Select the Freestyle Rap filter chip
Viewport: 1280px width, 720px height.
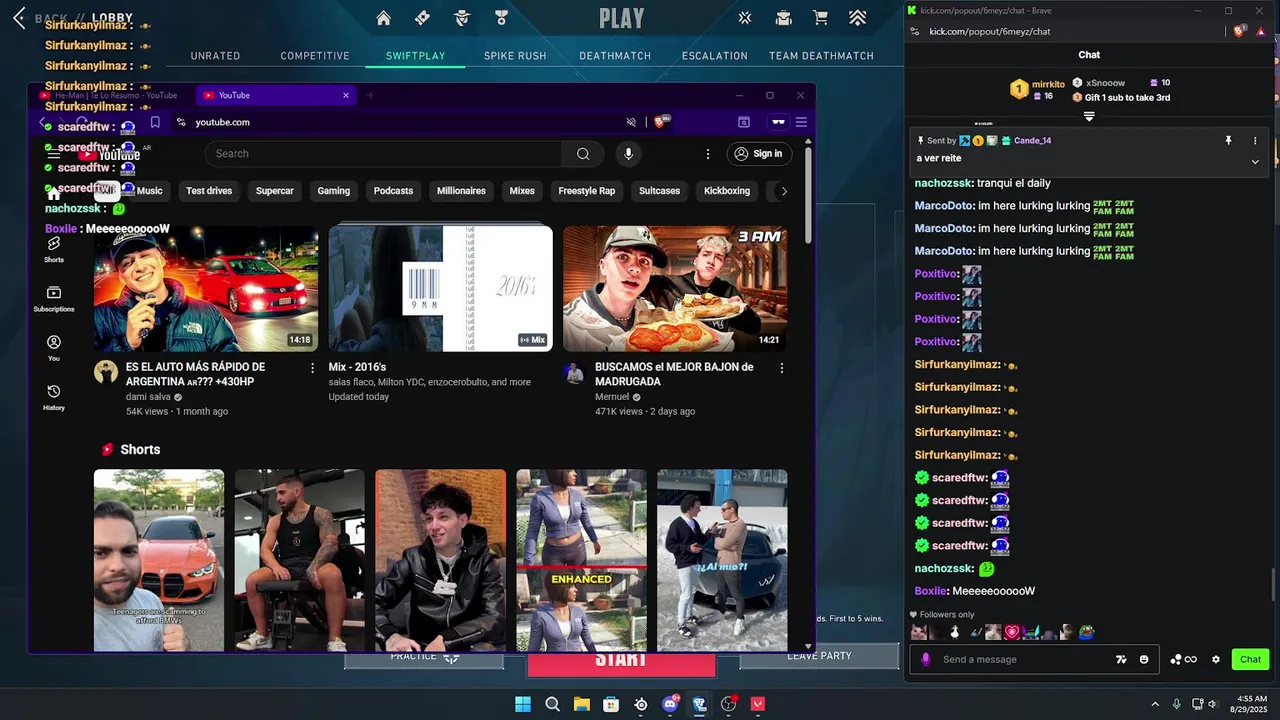[587, 191]
